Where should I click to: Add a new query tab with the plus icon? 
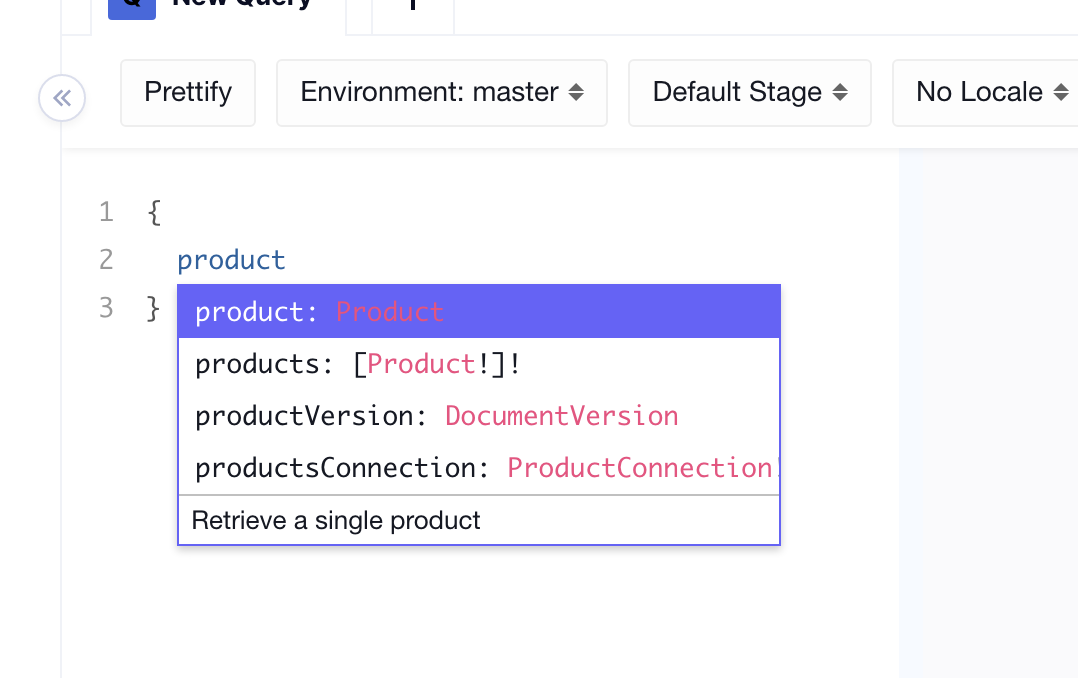[x=412, y=6]
